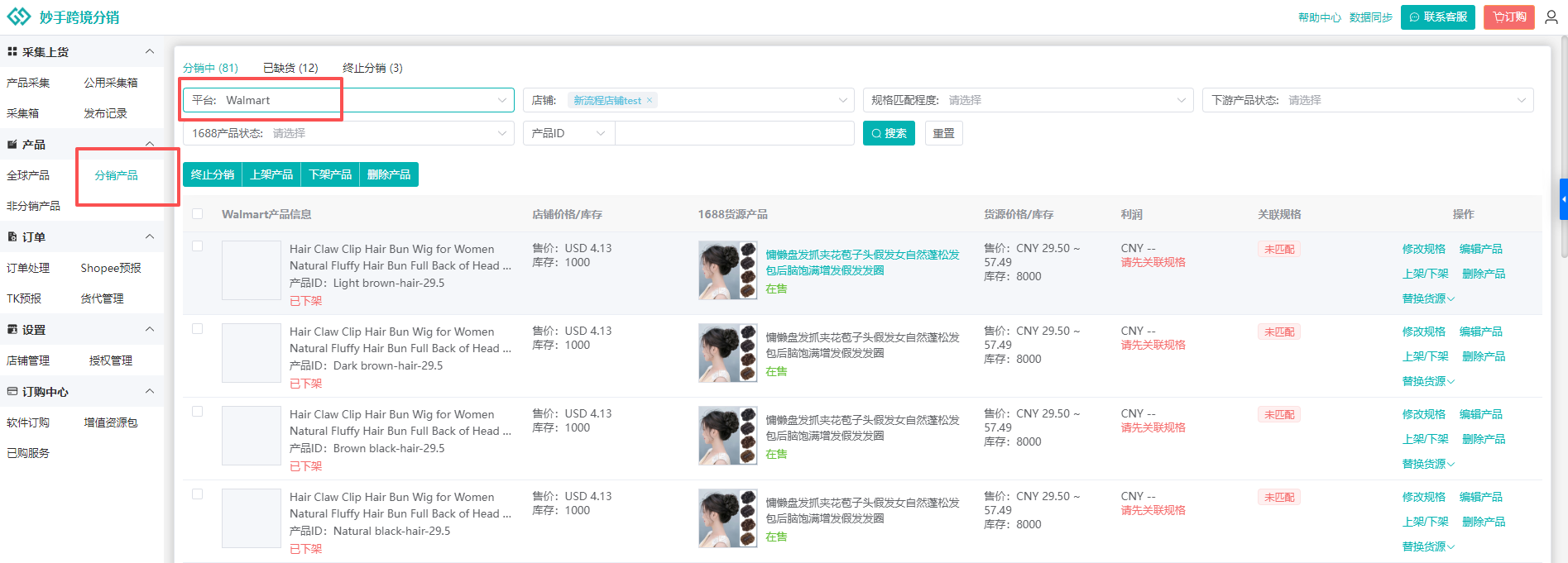Screen dimensions: 1568x563
Task: Check the Light brown-hair product row
Action: (197, 246)
